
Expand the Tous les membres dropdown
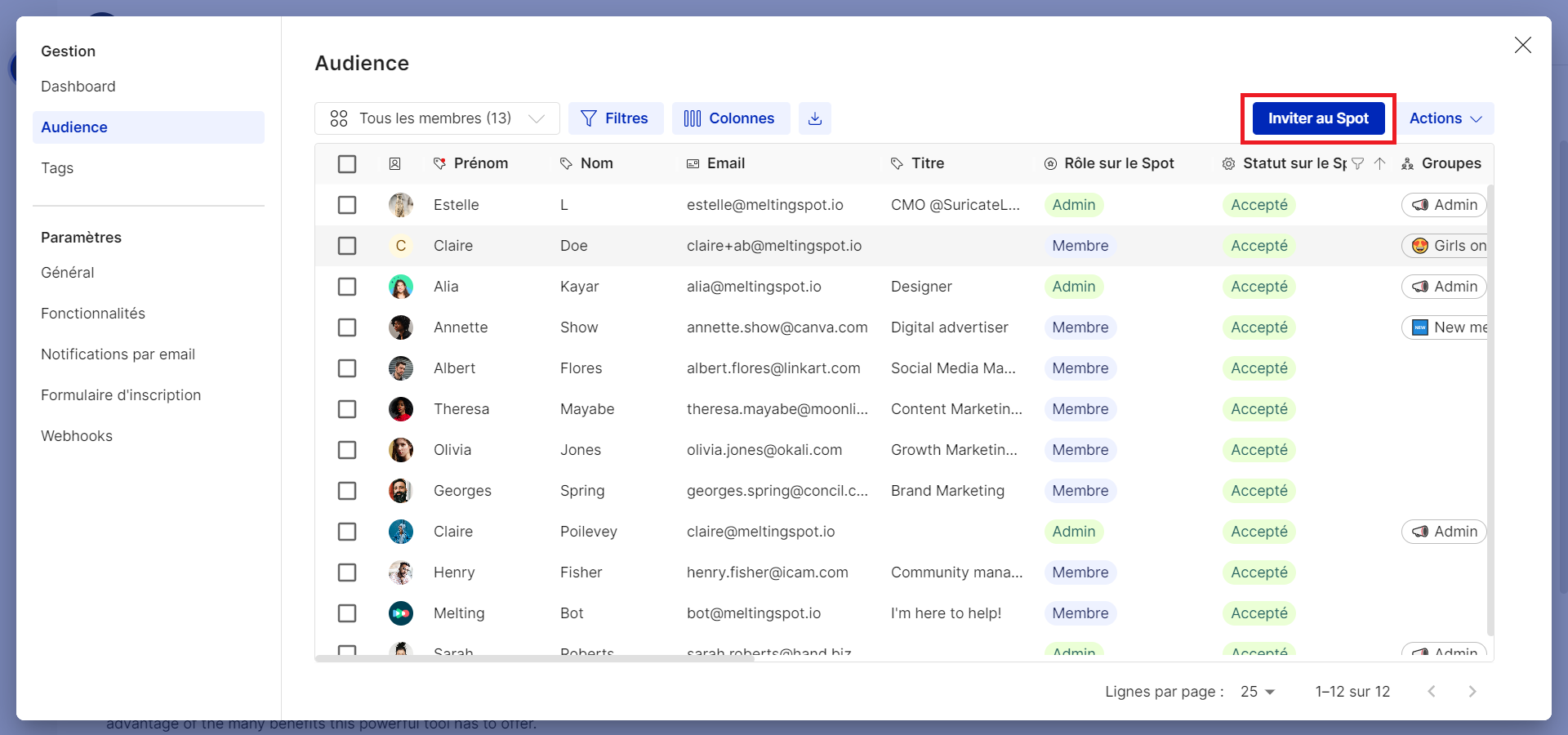tap(537, 118)
